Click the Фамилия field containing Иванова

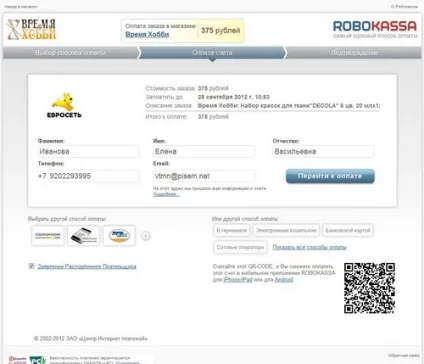point(88,151)
